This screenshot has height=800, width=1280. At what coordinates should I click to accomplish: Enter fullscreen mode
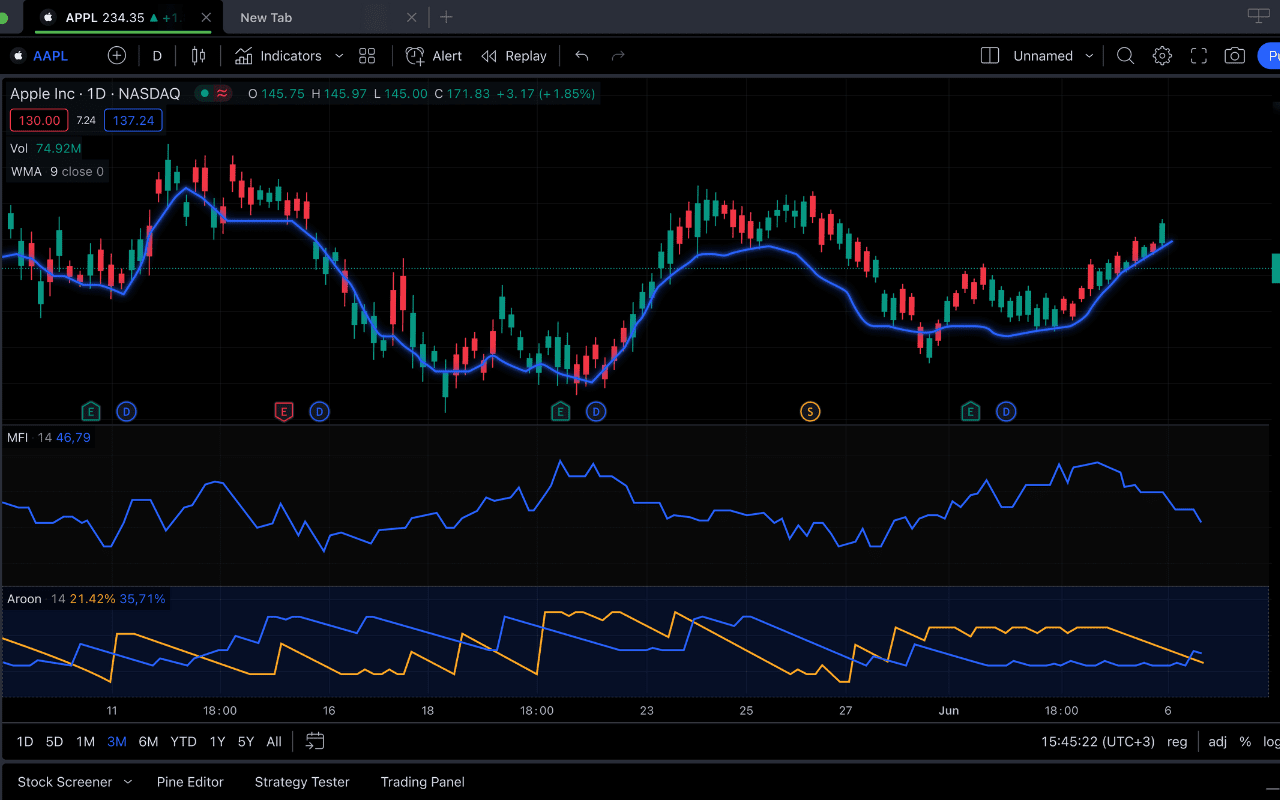click(1199, 56)
